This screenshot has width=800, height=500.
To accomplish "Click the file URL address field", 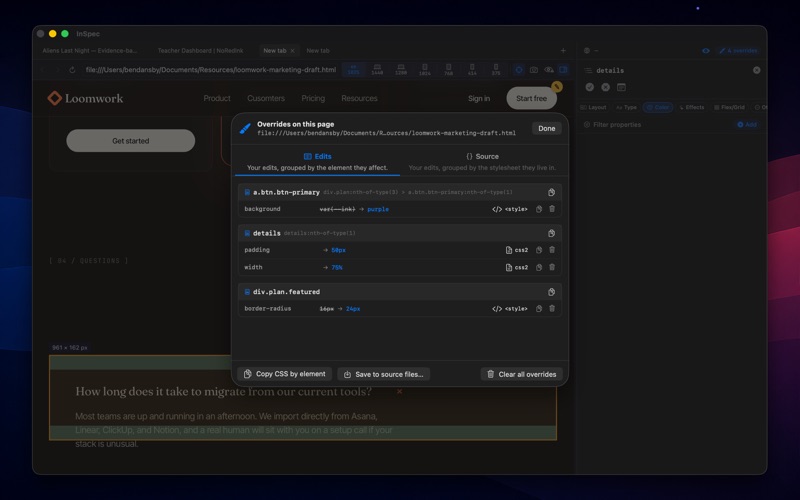I will [x=211, y=70].
